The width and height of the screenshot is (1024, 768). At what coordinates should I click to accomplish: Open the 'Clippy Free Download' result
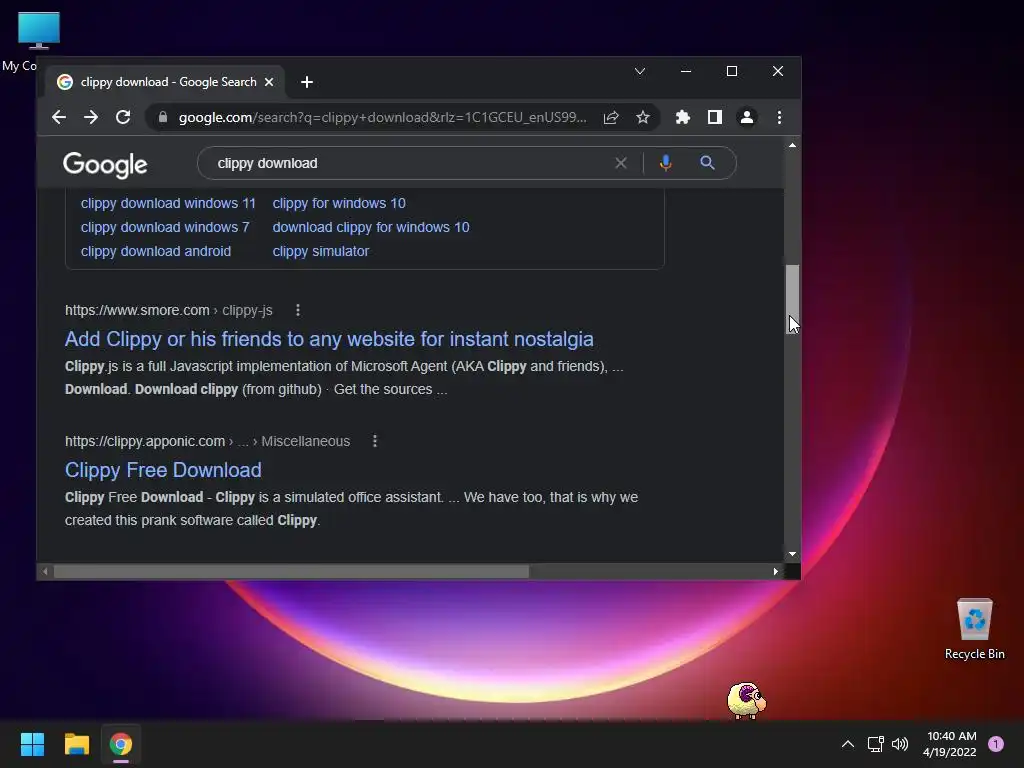tap(163, 470)
